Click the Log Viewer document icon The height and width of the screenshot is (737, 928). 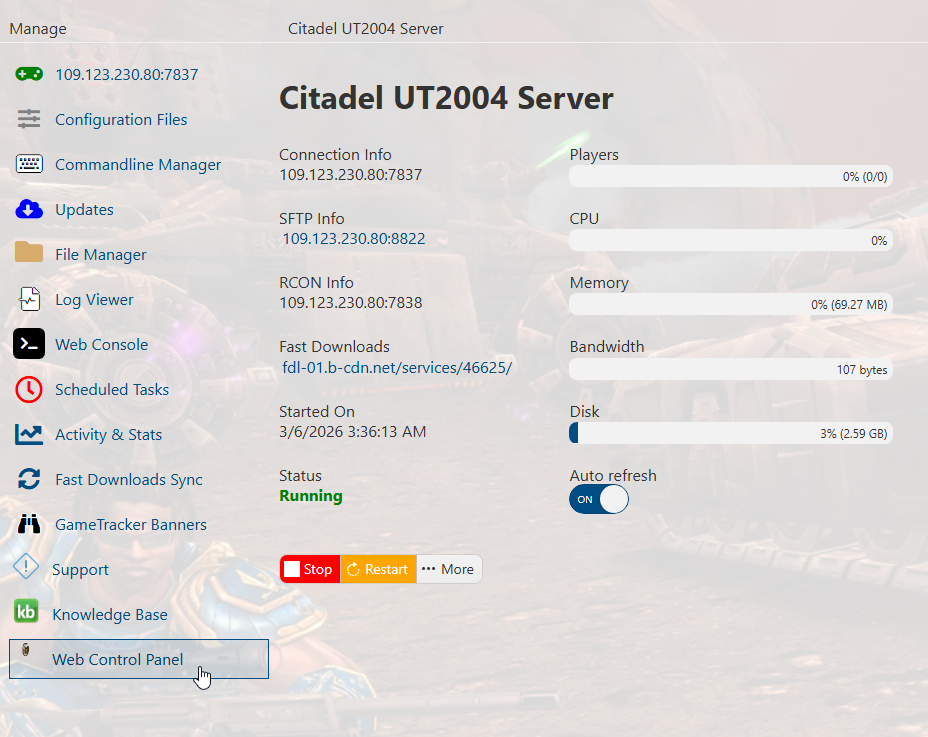tap(28, 299)
